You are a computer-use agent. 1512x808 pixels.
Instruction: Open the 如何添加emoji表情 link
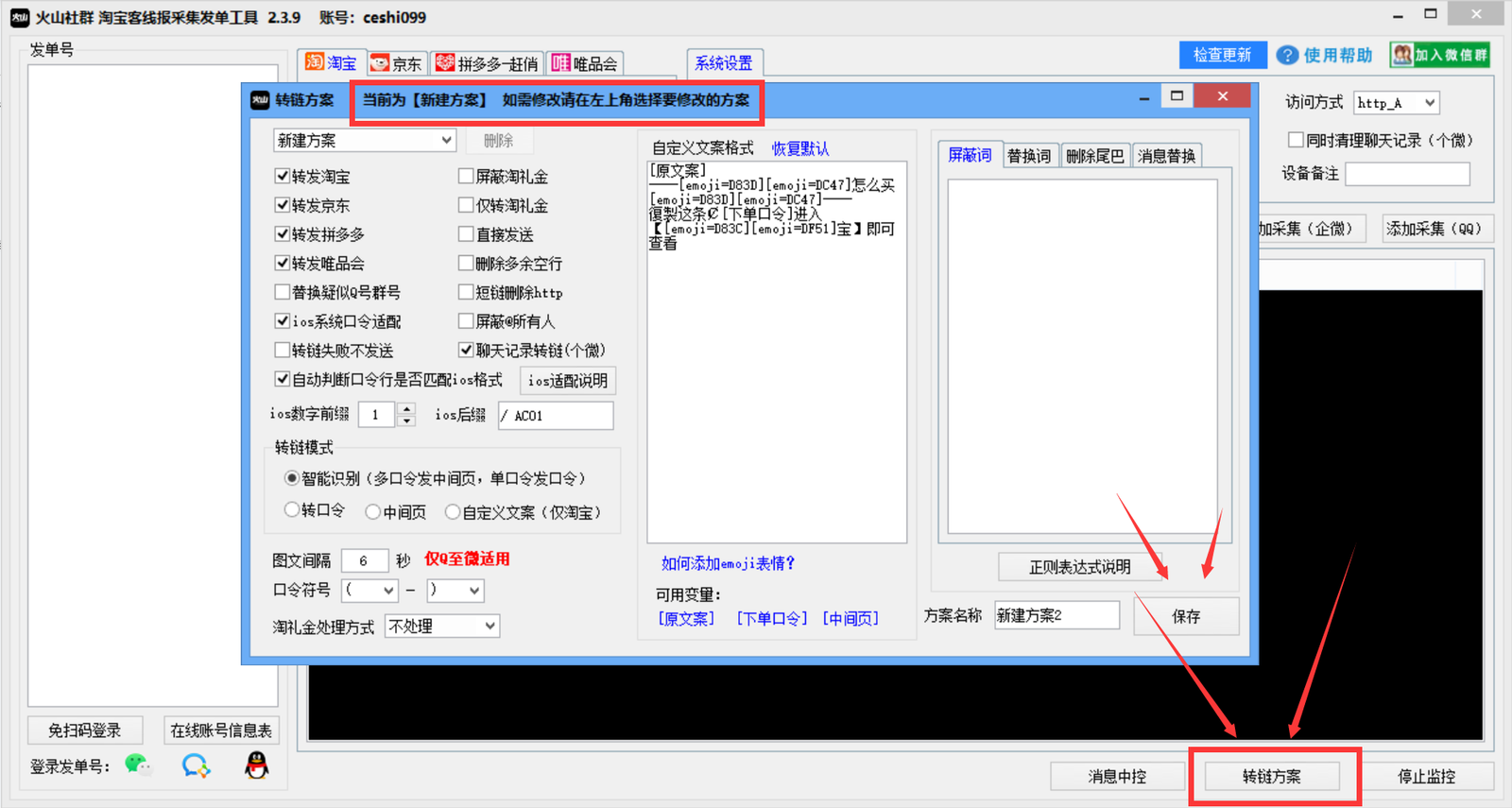coord(729,563)
